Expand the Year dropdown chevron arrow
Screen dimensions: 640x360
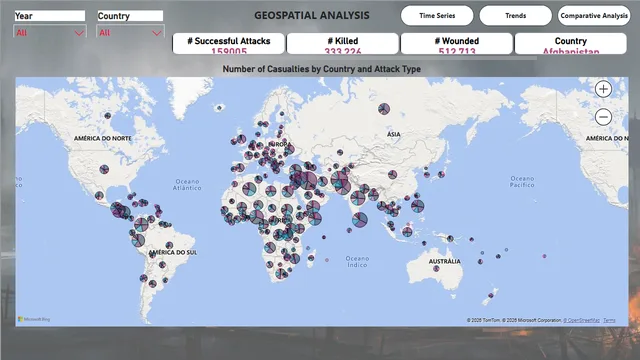79,33
